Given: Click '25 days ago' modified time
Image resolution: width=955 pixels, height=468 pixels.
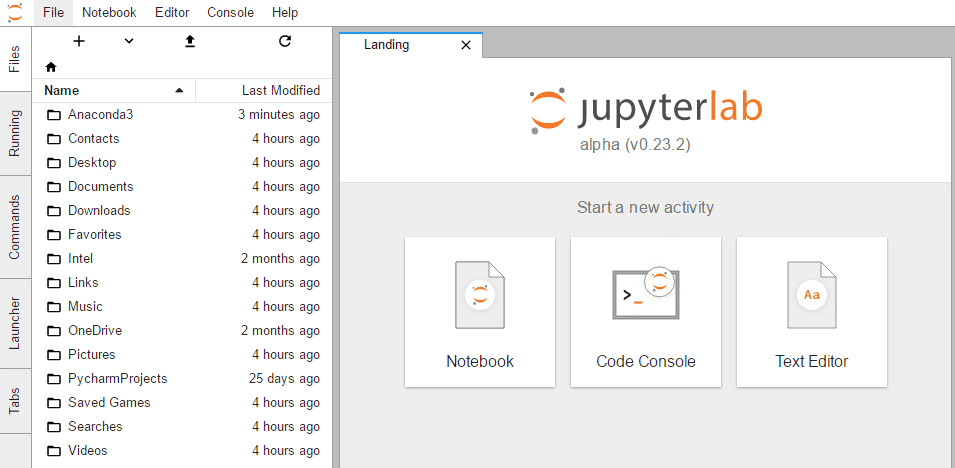Looking at the screenshot, I should tap(284, 378).
